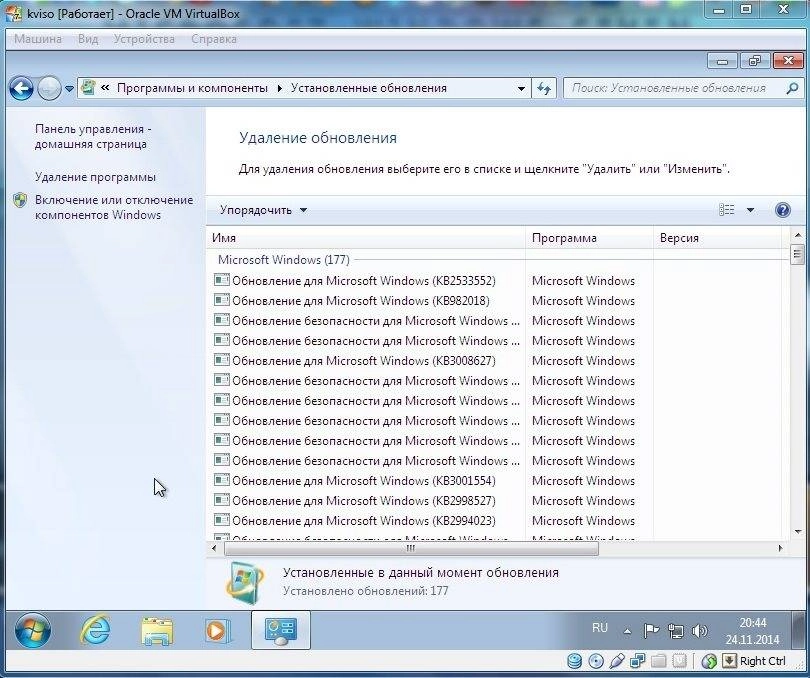
Task: Click VirtualBox hard disk status icon
Action: 574,661
